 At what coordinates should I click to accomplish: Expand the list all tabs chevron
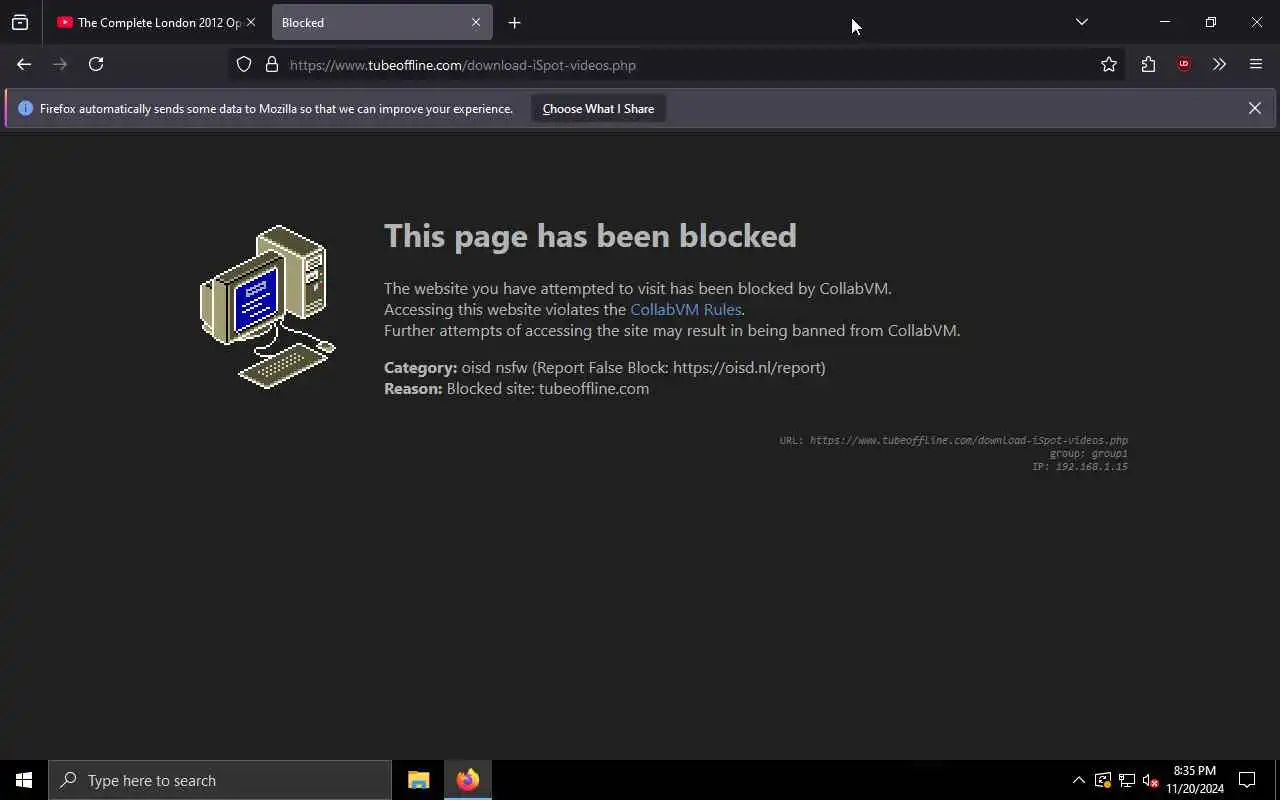[x=1081, y=22]
